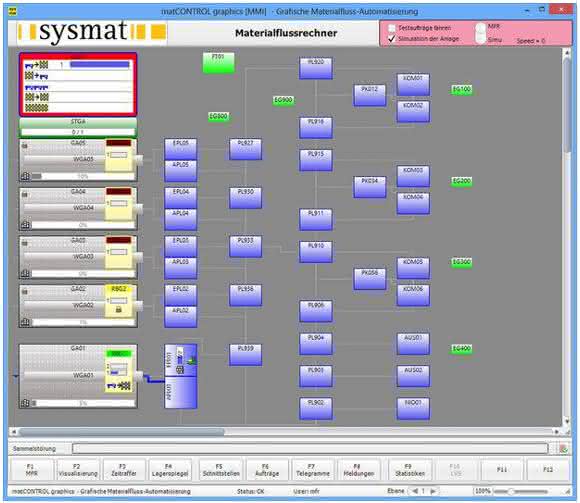Viewport: 580px width, 503px height.
Task: Select the PL927 conveyor block
Action: pyautogui.click(x=245, y=149)
